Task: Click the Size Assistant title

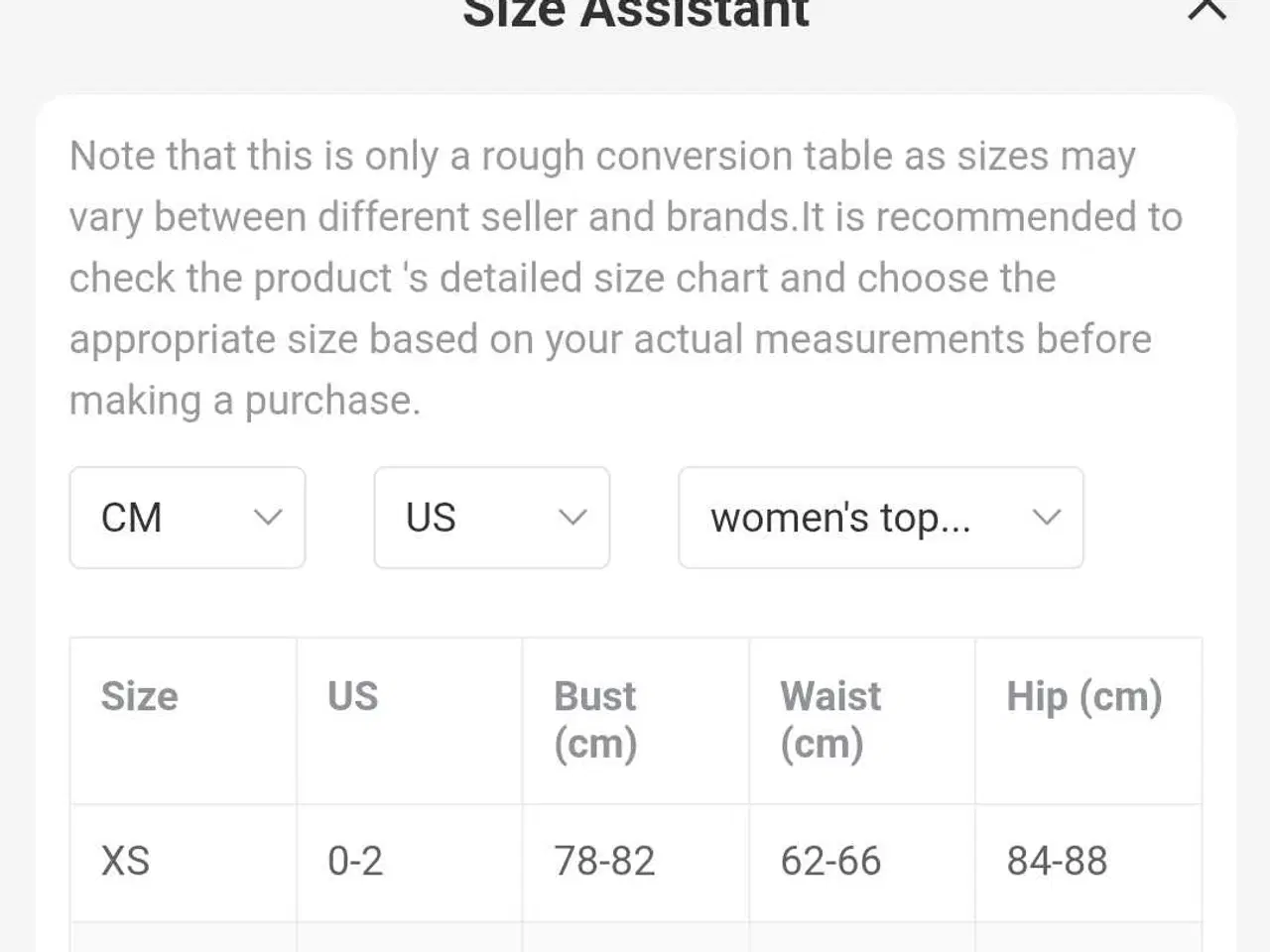Action: (636, 14)
